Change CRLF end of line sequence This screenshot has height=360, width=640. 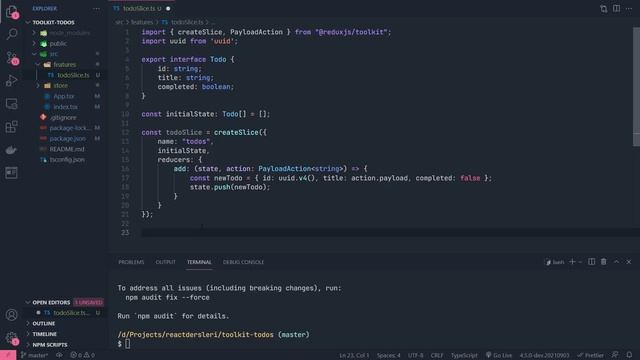click(437, 355)
